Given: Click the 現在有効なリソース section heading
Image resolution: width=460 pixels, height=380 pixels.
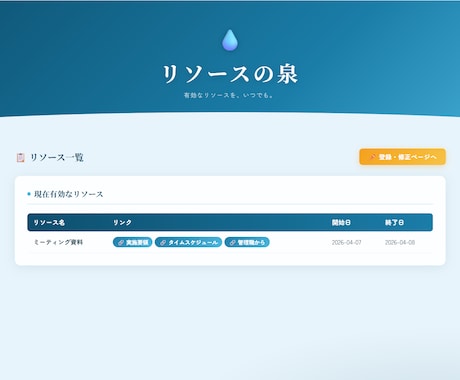Looking at the screenshot, I should (x=68, y=194).
